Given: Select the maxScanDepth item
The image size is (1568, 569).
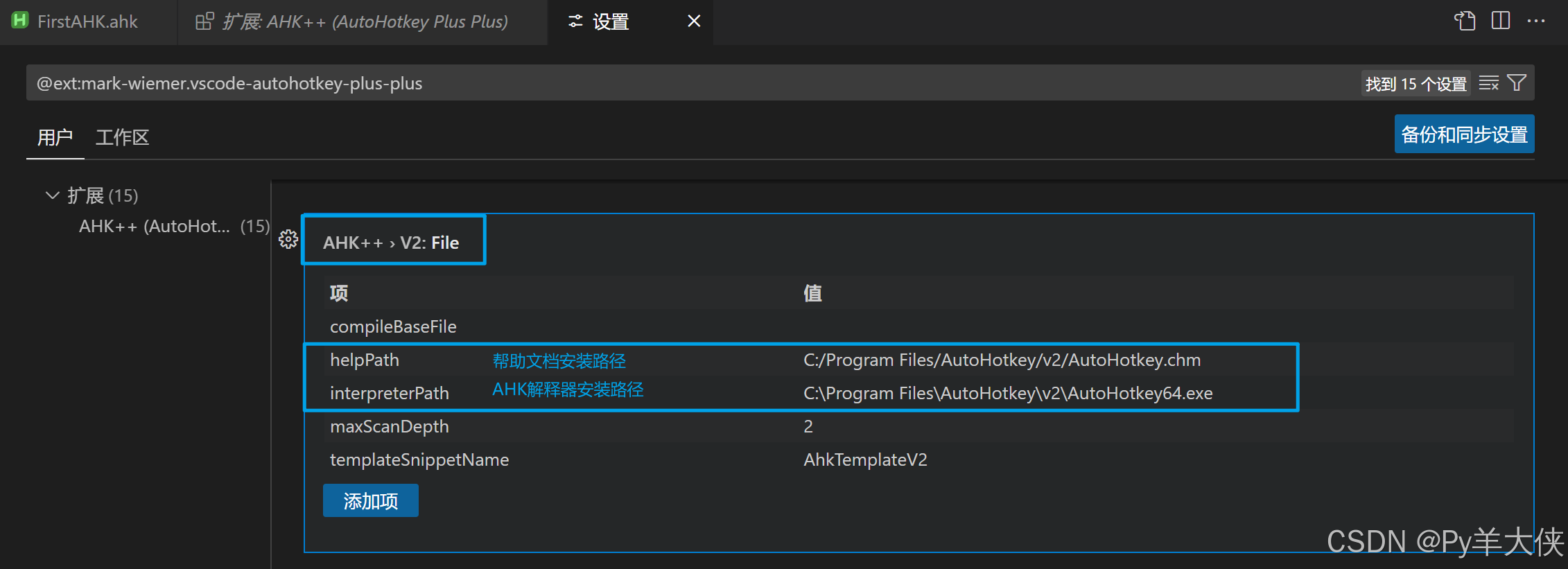Looking at the screenshot, I should 390,426.
